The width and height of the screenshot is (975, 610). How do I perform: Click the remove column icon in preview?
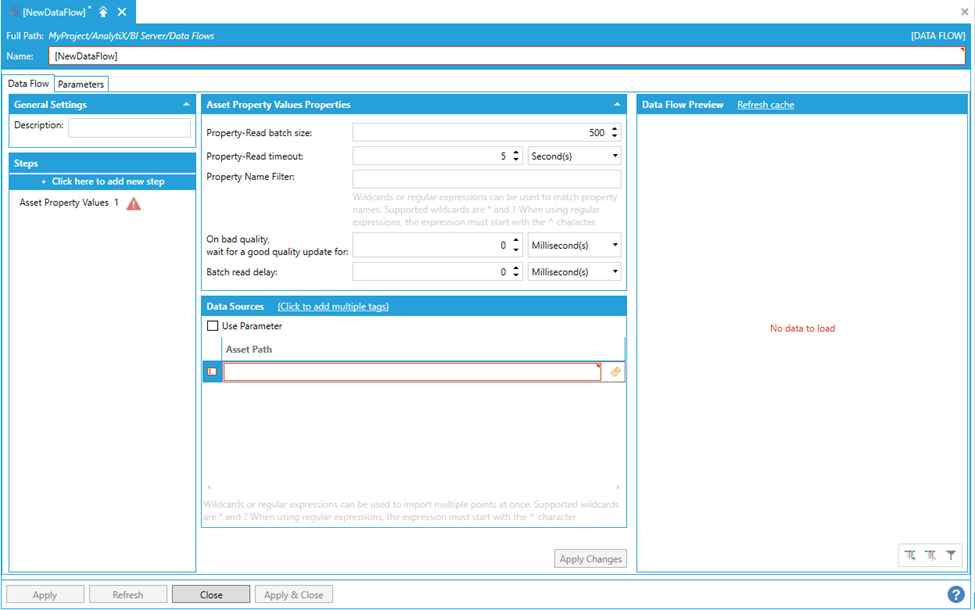click(930, 554)
